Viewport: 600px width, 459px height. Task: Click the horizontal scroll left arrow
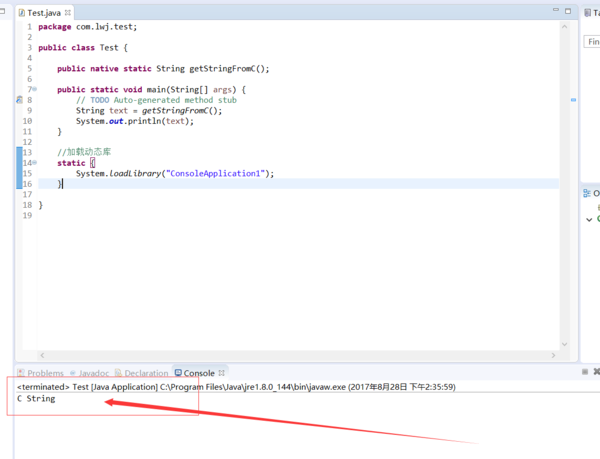pyautogui.click(x=42, y=355)
